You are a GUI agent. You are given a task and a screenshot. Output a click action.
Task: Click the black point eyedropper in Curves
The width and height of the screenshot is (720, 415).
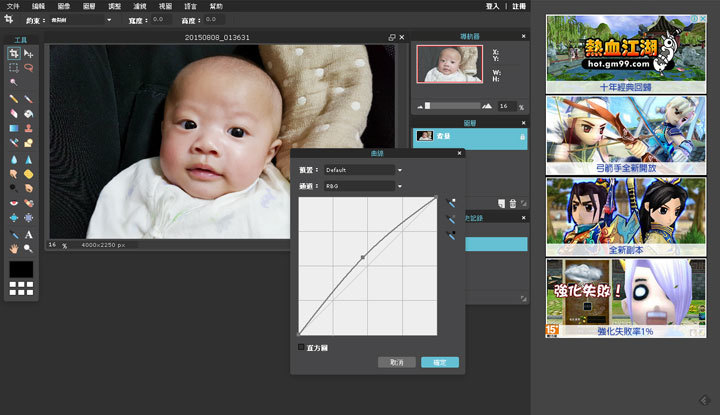click(x=452, y=235)
